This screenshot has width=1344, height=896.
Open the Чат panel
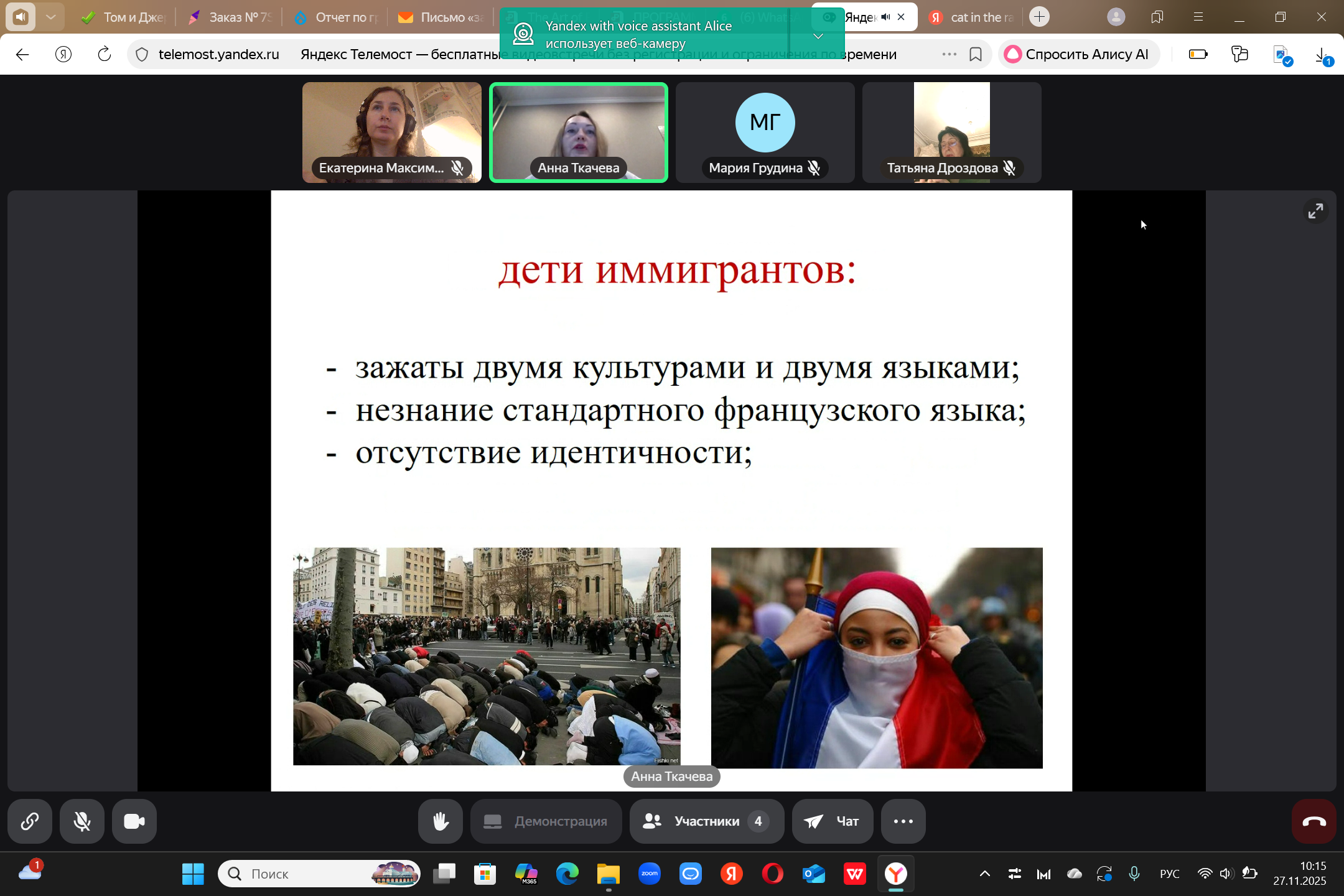832,821
